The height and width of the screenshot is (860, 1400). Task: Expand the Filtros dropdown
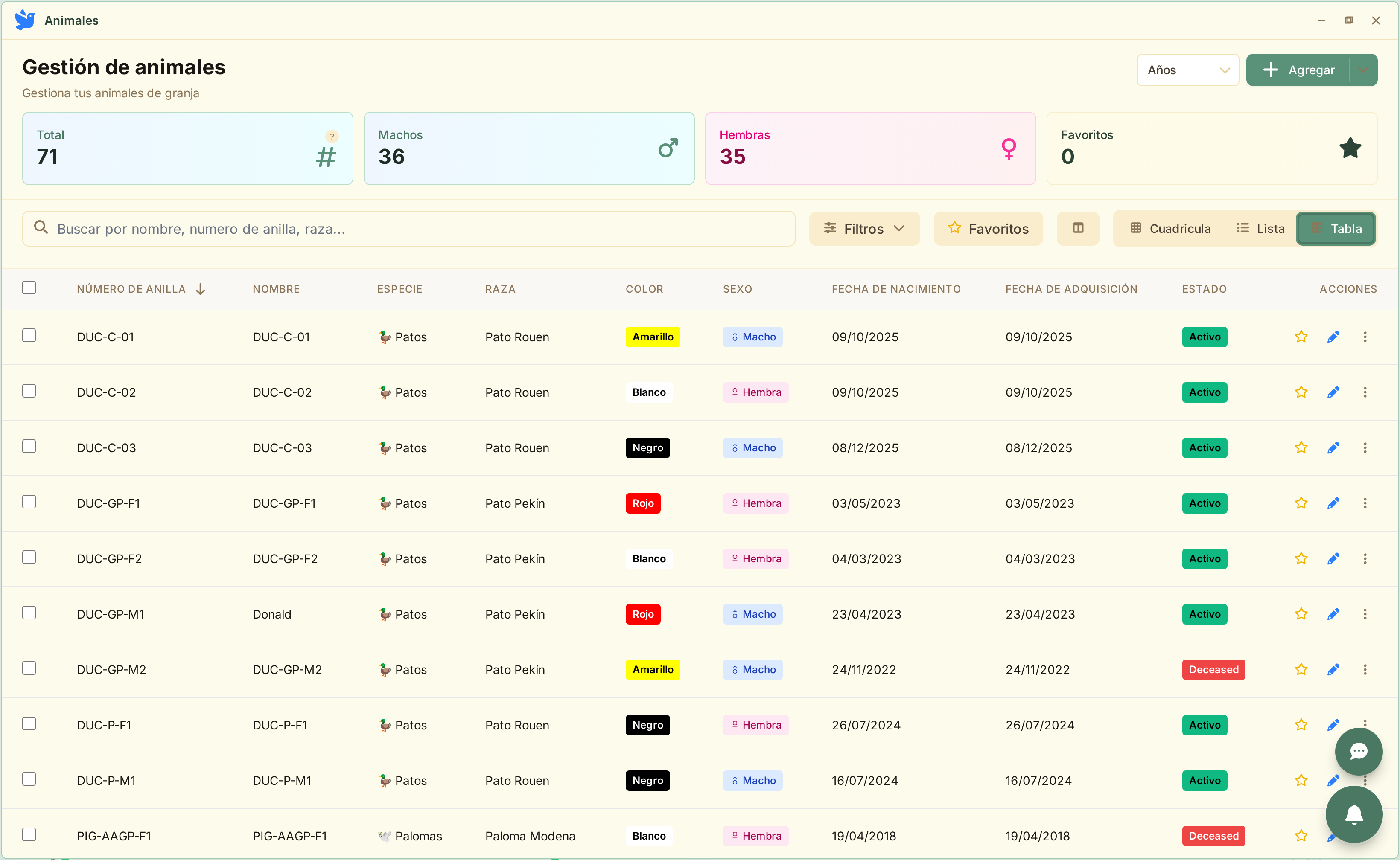(864, 229)
